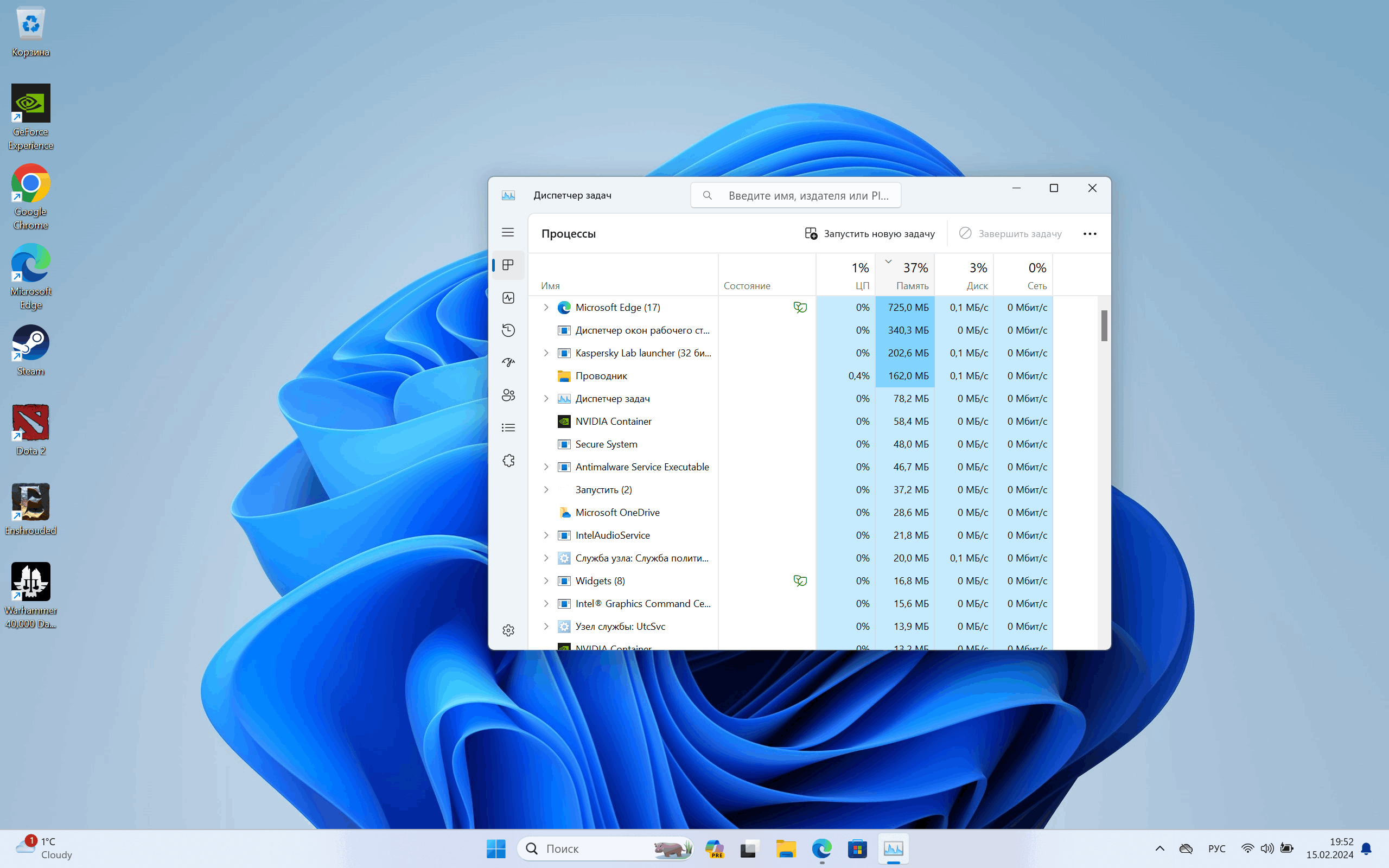The width and height of the screenshot is (1389, 868).
Task: Expand the Intel Graphics Command Center group
Action: point(546,603)
